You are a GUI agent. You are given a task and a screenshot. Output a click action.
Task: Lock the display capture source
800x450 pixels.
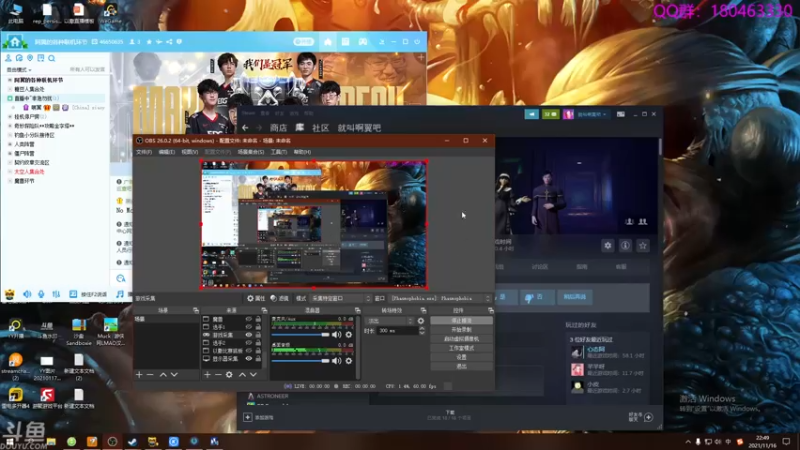click(x=258, y=359)
